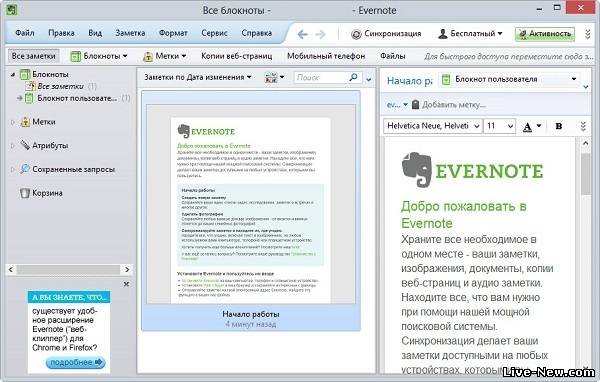600x382 pixels.
Task: Select Все заметки in the tree
Action: (x=60, y=87)
